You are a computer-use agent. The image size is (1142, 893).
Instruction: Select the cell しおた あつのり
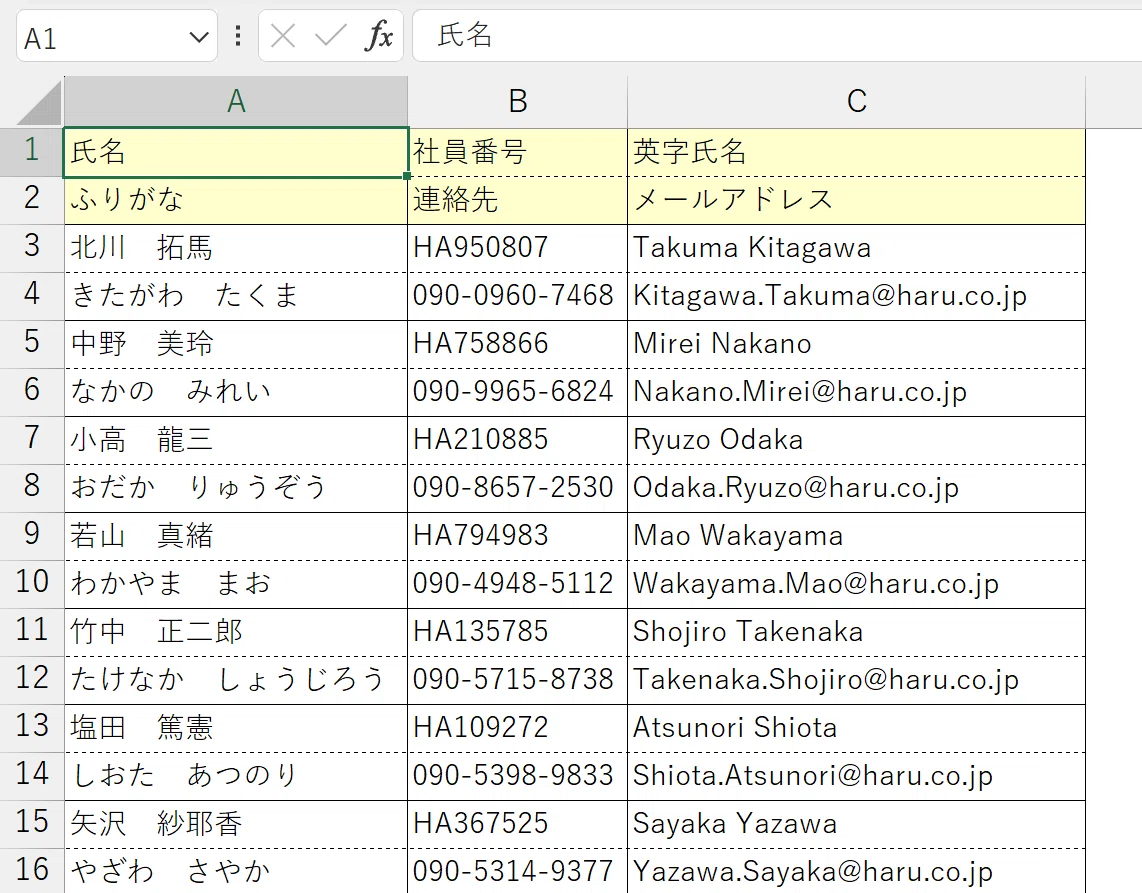(x=236, y=777)
